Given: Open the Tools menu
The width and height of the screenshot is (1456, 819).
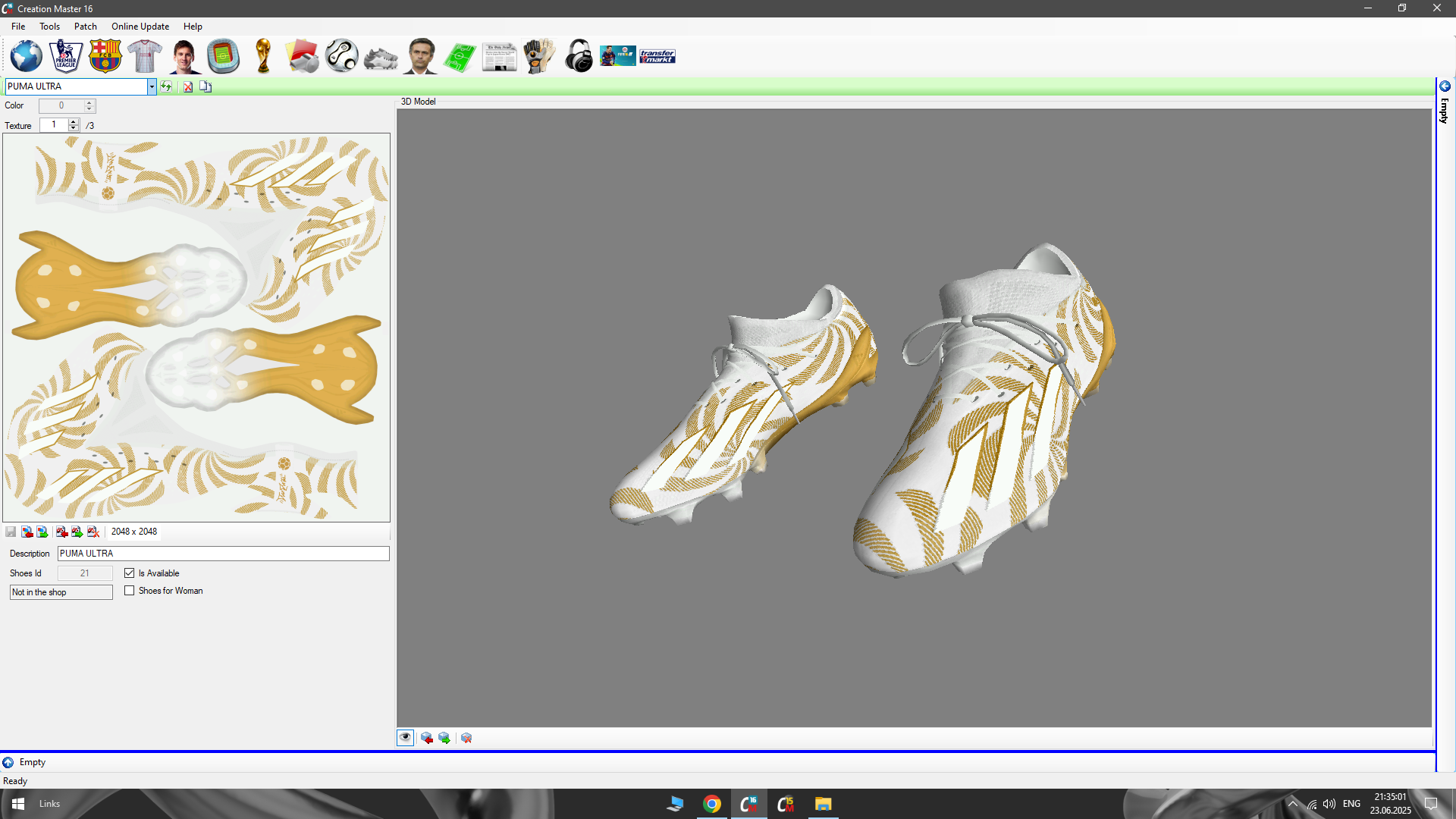Looking at the screenshot, I should (x=50, y=27).
